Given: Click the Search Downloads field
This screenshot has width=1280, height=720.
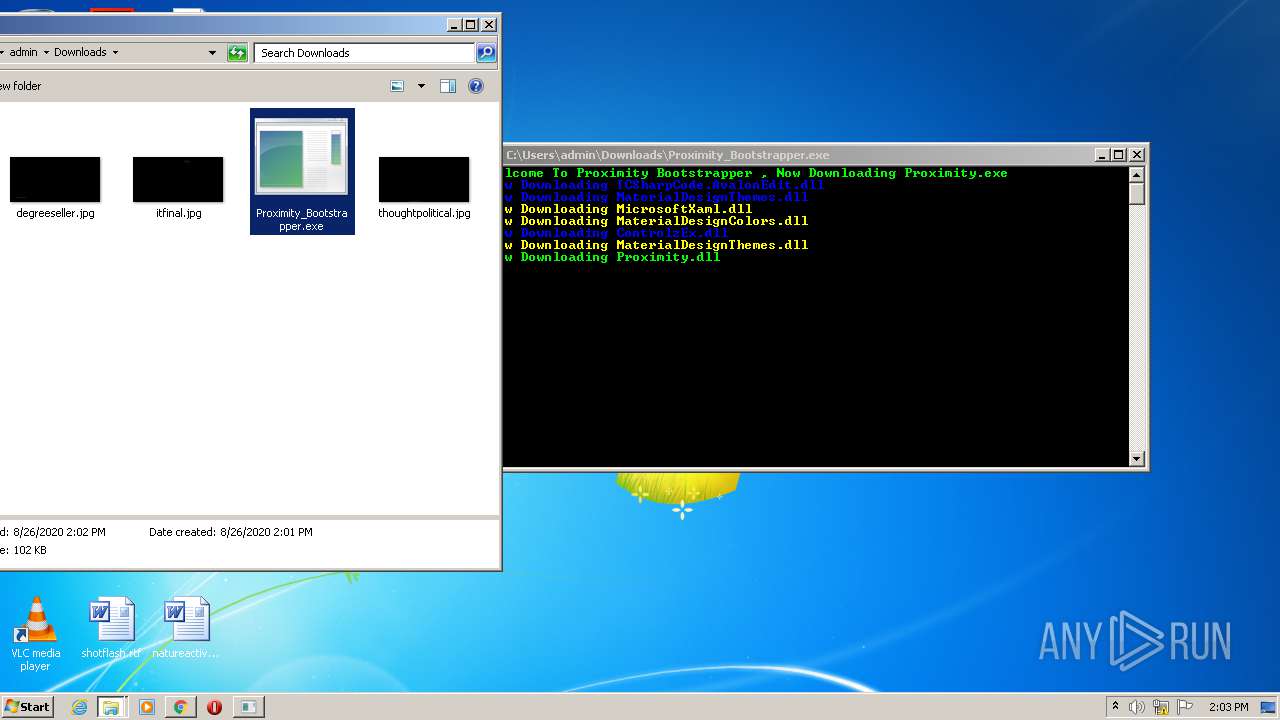Looking at the screenshot, I should [x=364, y=53].
